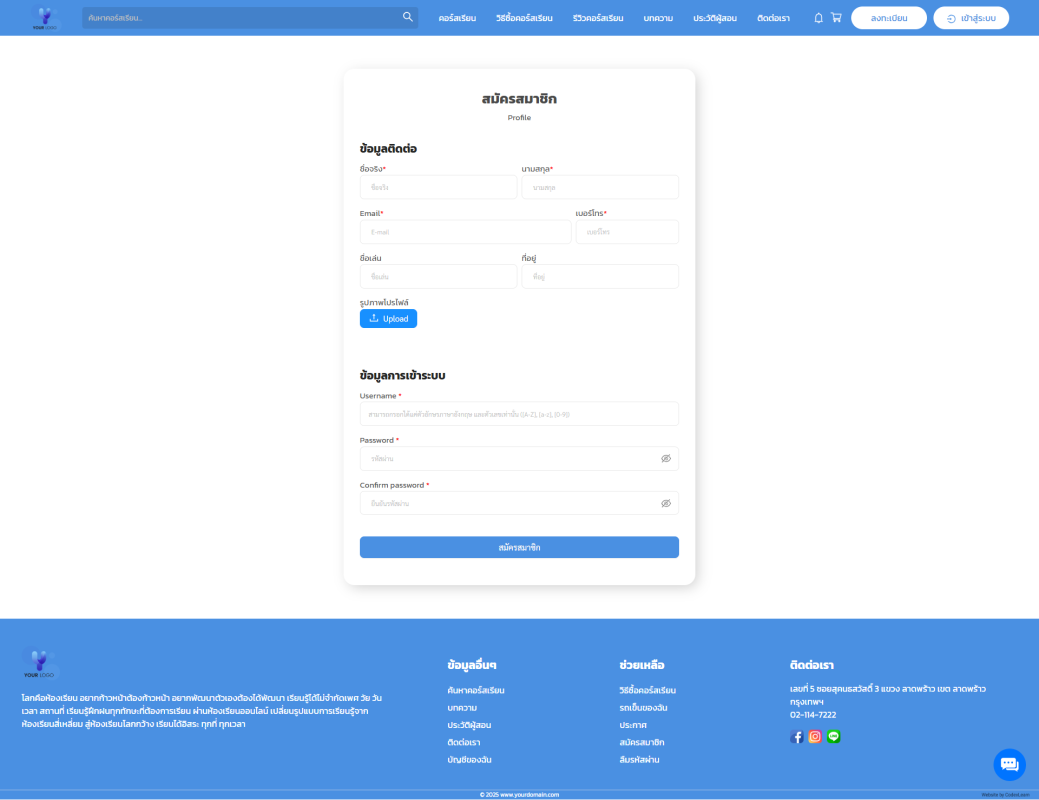This screenshot has height=800, width=1039.
Task: Go to the บทความ menu item
Action: [x=658, y=18]
